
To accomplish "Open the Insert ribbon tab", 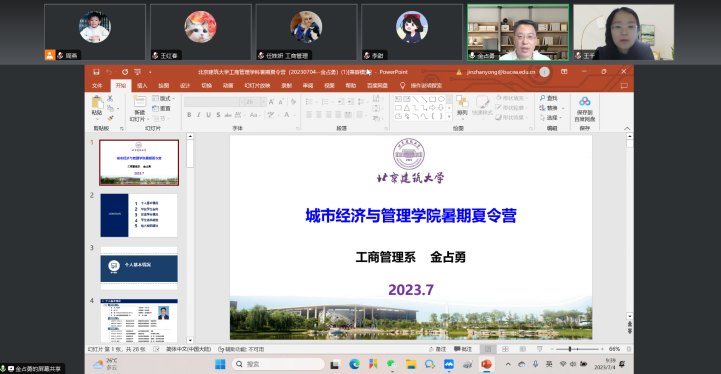I will pos(142,86).
